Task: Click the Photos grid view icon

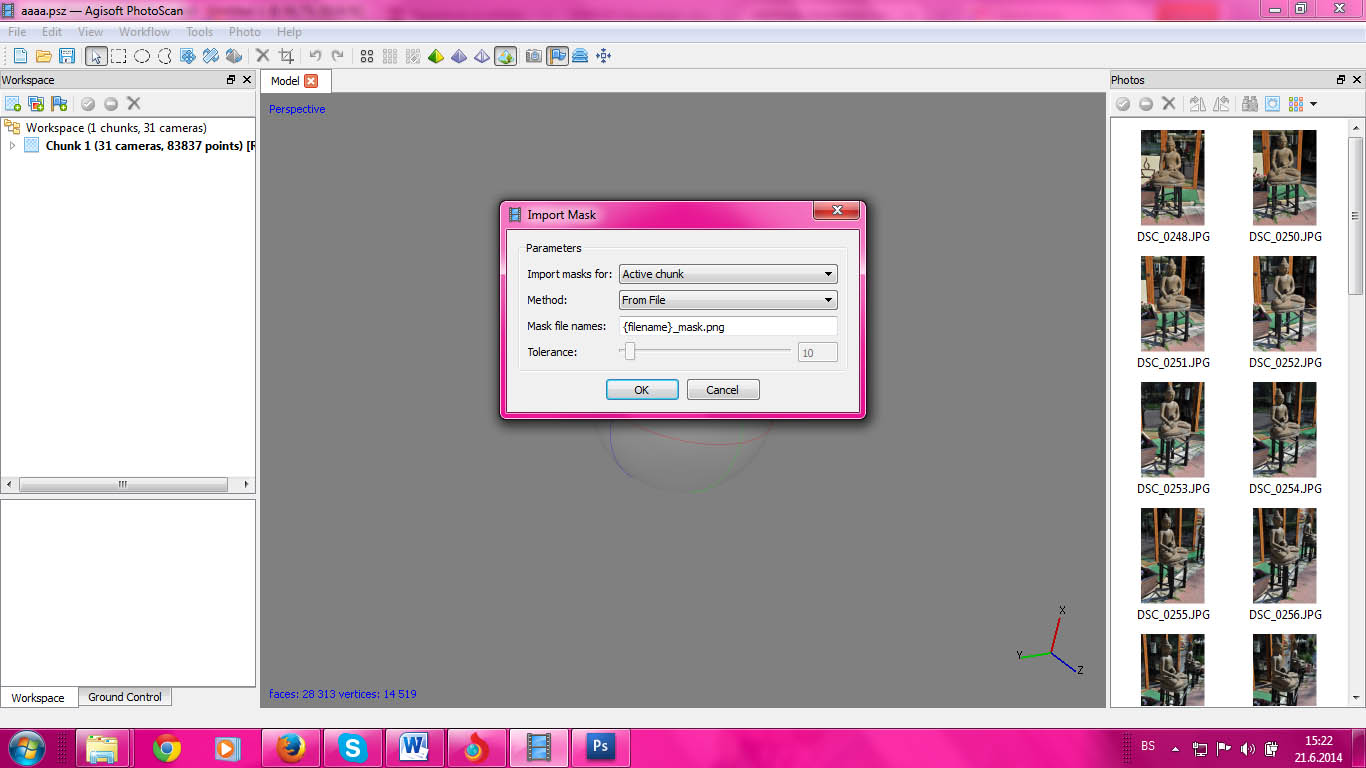Action: tap(1296, 103)
